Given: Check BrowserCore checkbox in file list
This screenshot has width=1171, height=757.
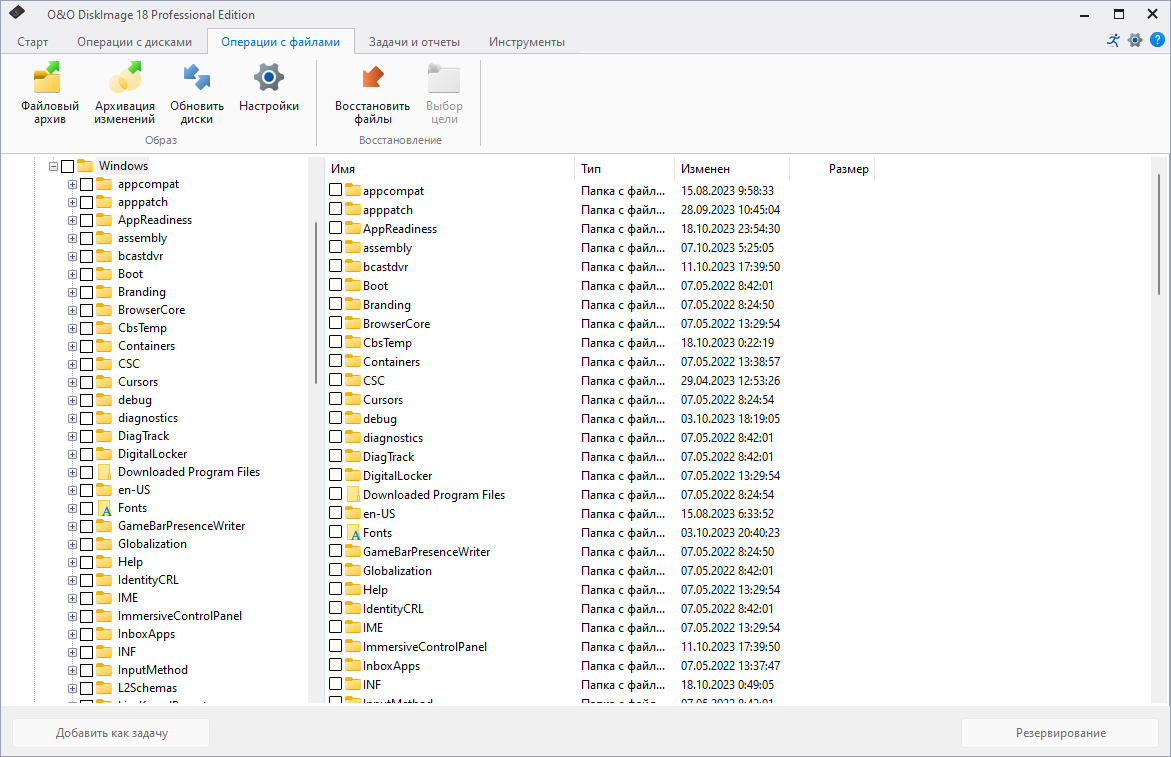Looking at the screenshot, I should 335,323.
